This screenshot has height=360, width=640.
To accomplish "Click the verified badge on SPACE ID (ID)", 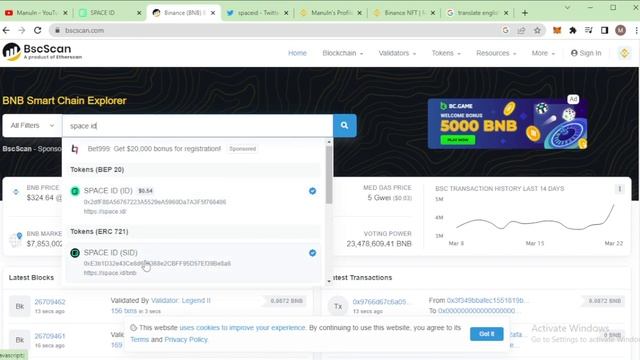I will pyautogui.click(x=312, y=191).
